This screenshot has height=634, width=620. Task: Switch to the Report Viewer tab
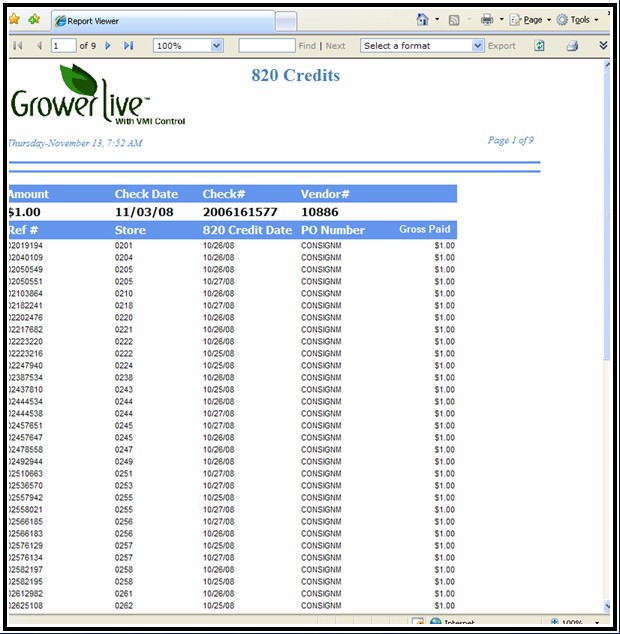(160, 20)
